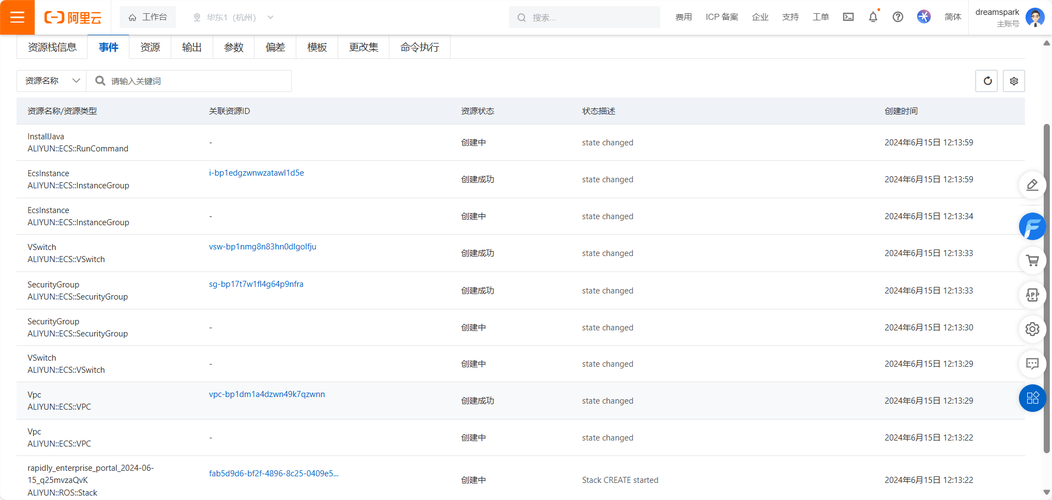Open the 资源名称 filter dropdown

[x=52, y=81]
